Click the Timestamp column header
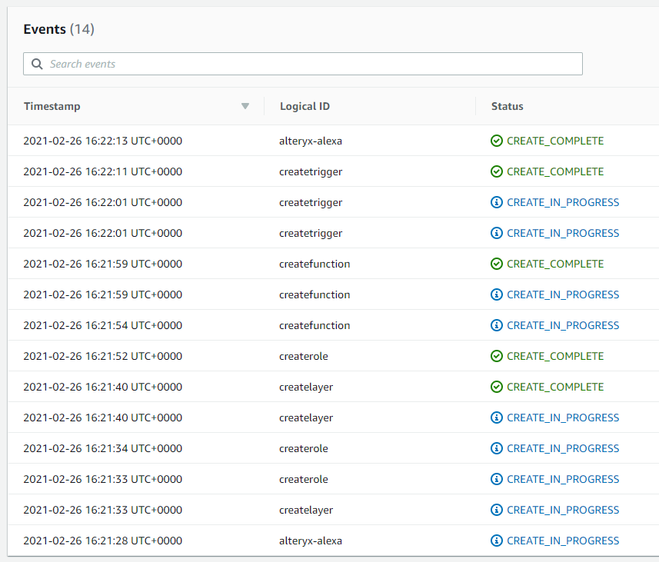 click(52, 106)
